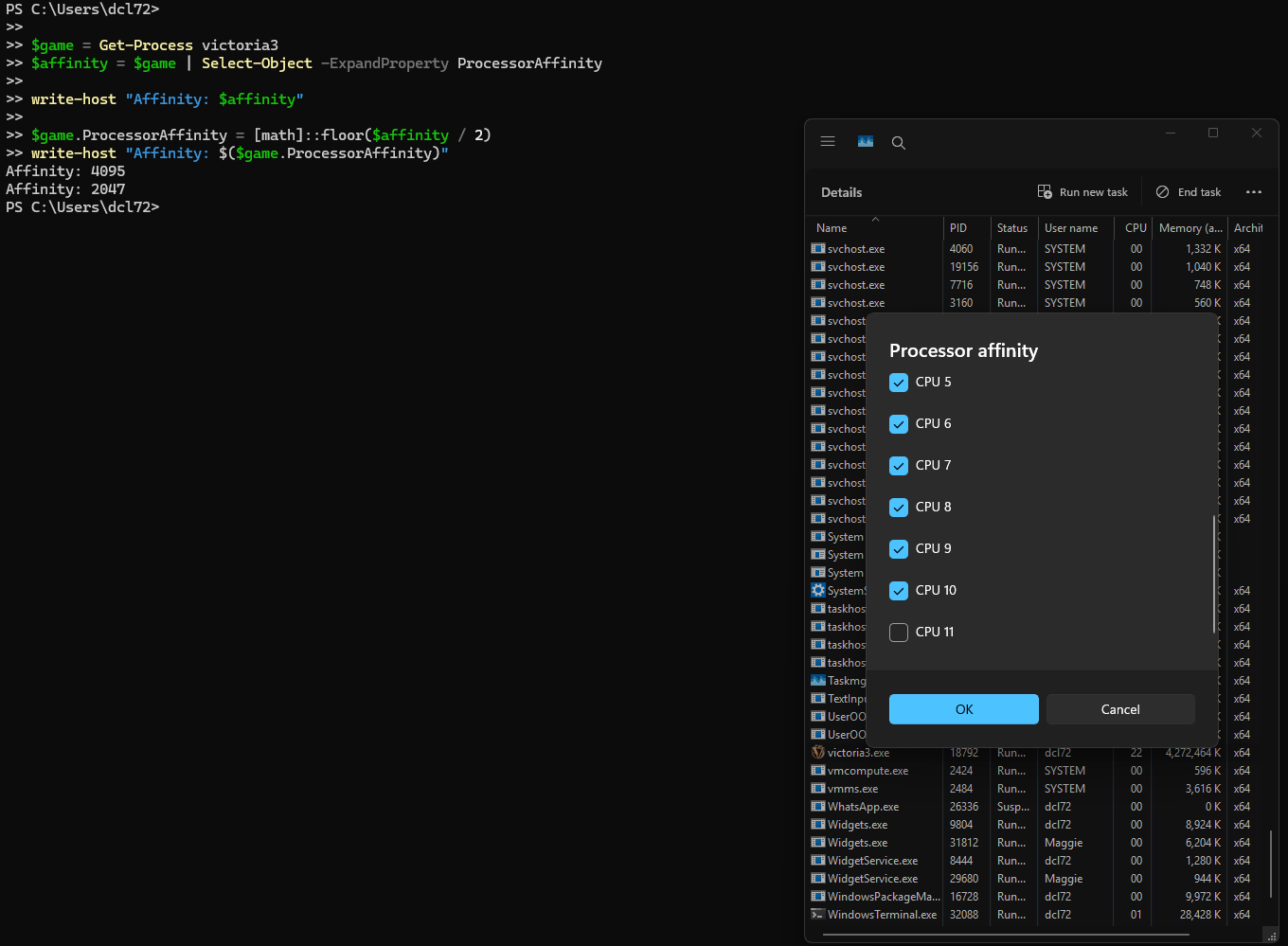Sort the list by PID column
This screenshot has width=1288, height=946.
point(958,228)
